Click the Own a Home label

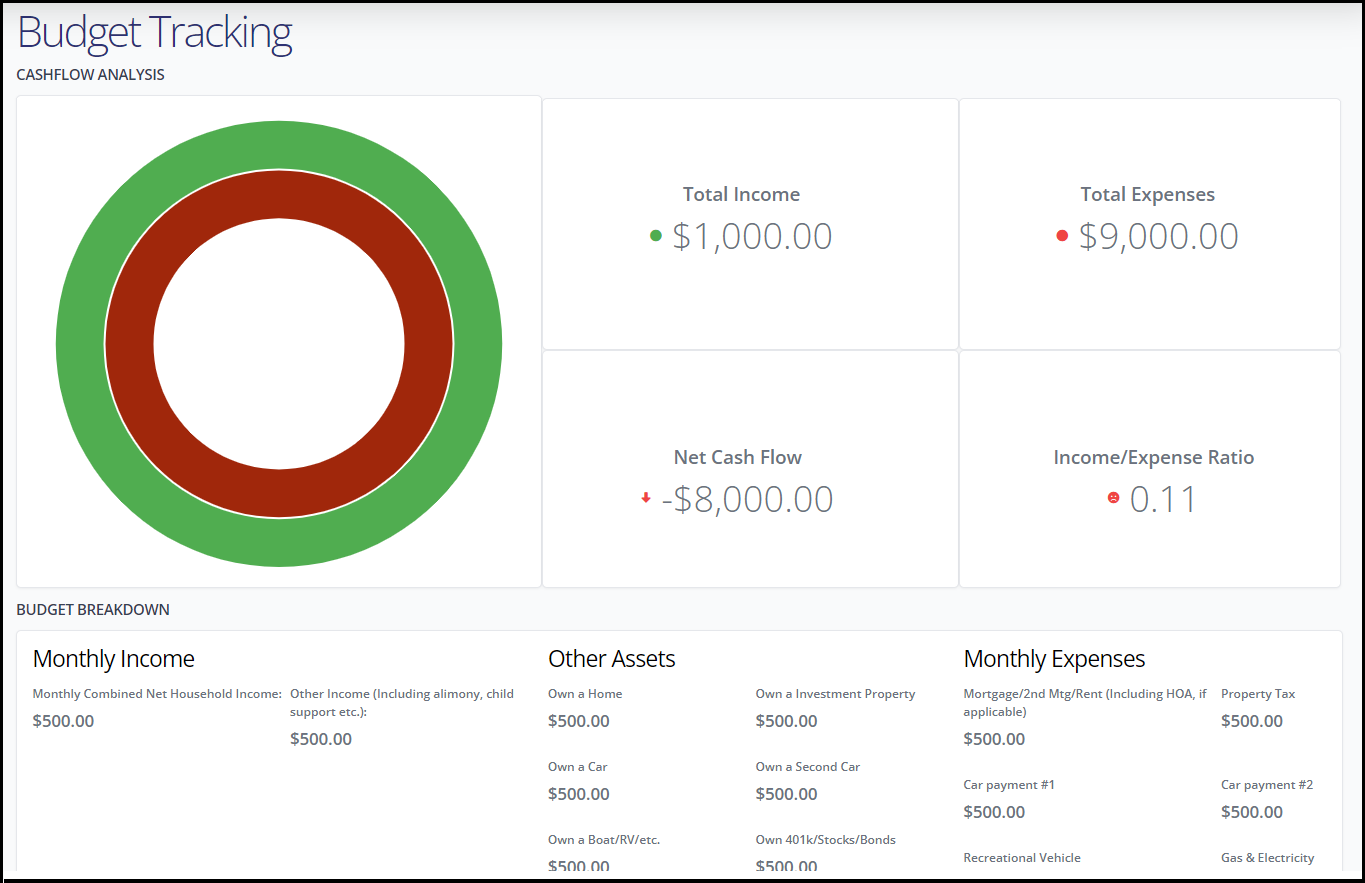pos(585,694)
